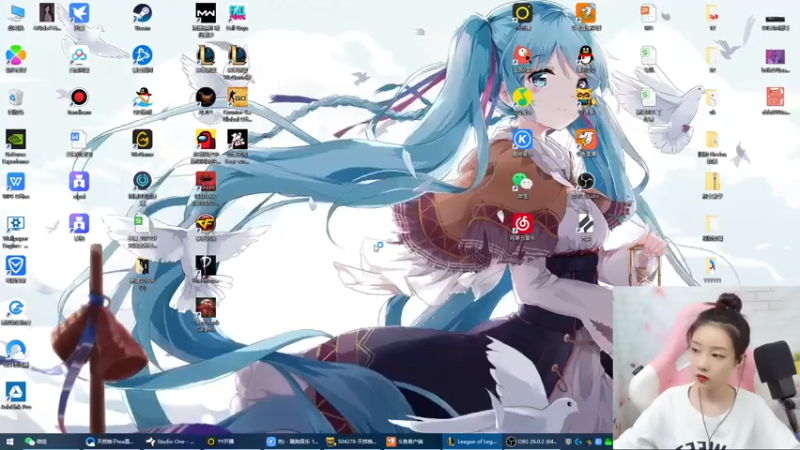Open the red parrot app icon
The height and width of the screenshot is (450, 800).
(522, 56)
